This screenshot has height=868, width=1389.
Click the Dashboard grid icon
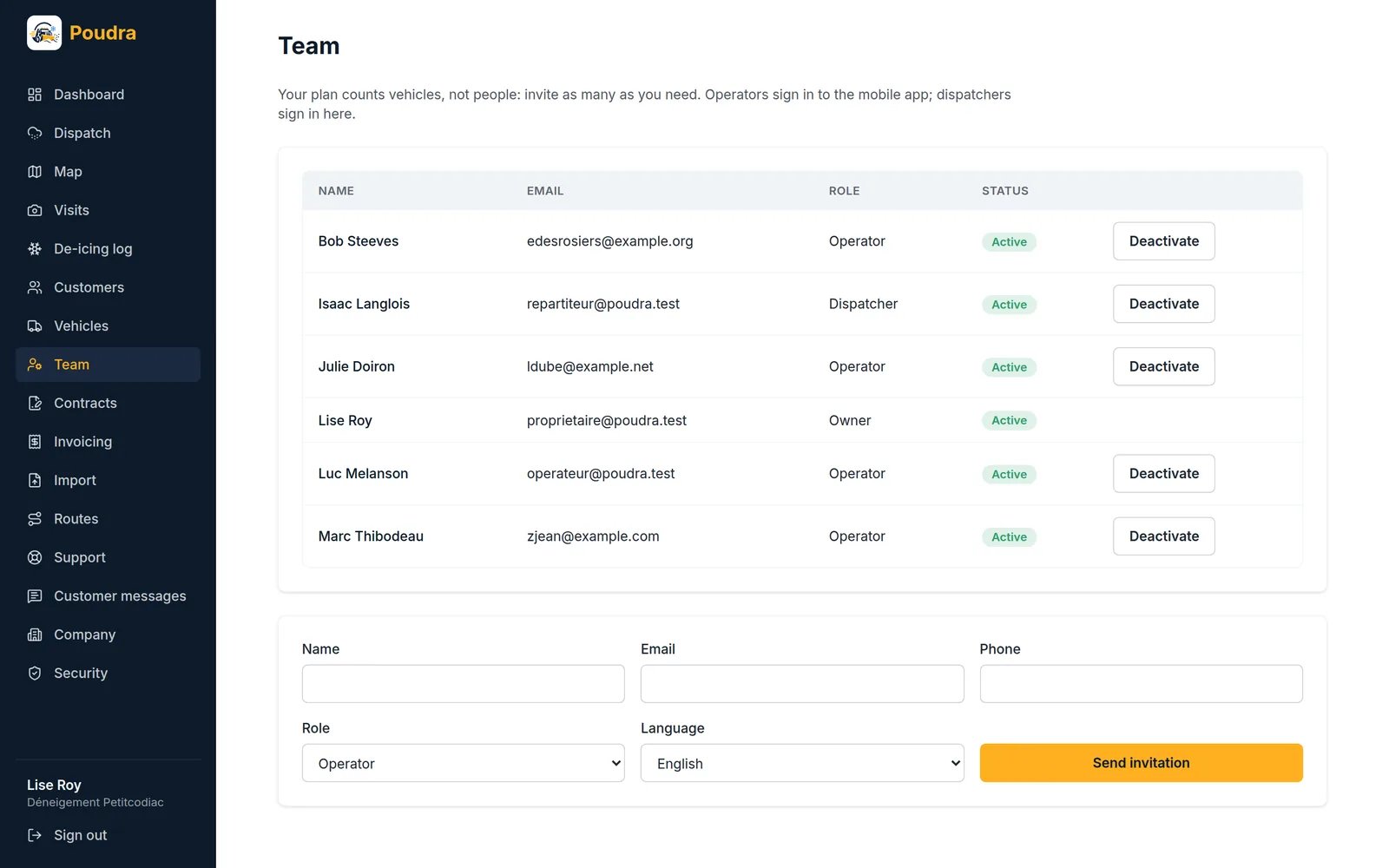35,95
